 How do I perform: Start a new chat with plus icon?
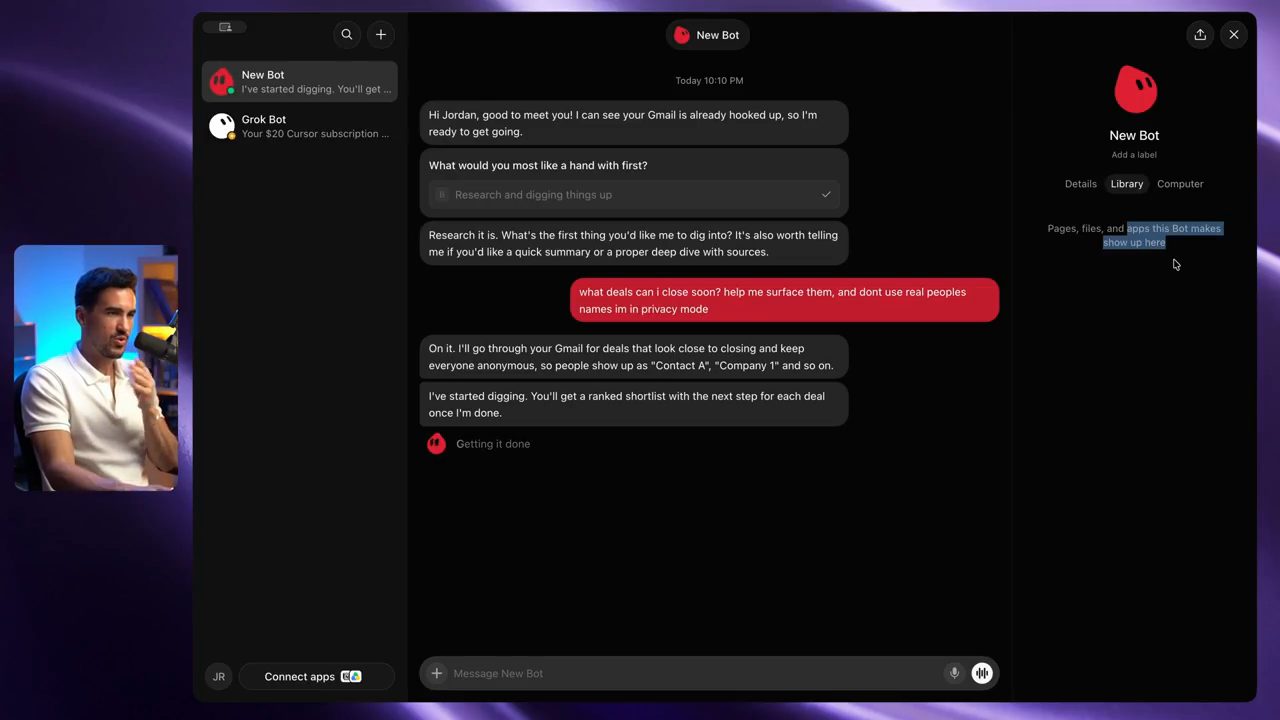[381, 34]
